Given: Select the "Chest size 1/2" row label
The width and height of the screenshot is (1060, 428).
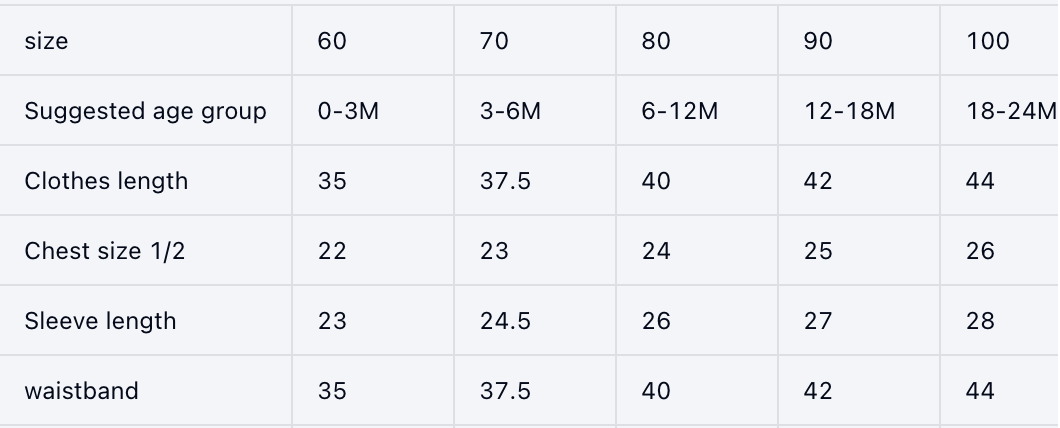Looking at the screenshot, I should click(x=105, y=251).
